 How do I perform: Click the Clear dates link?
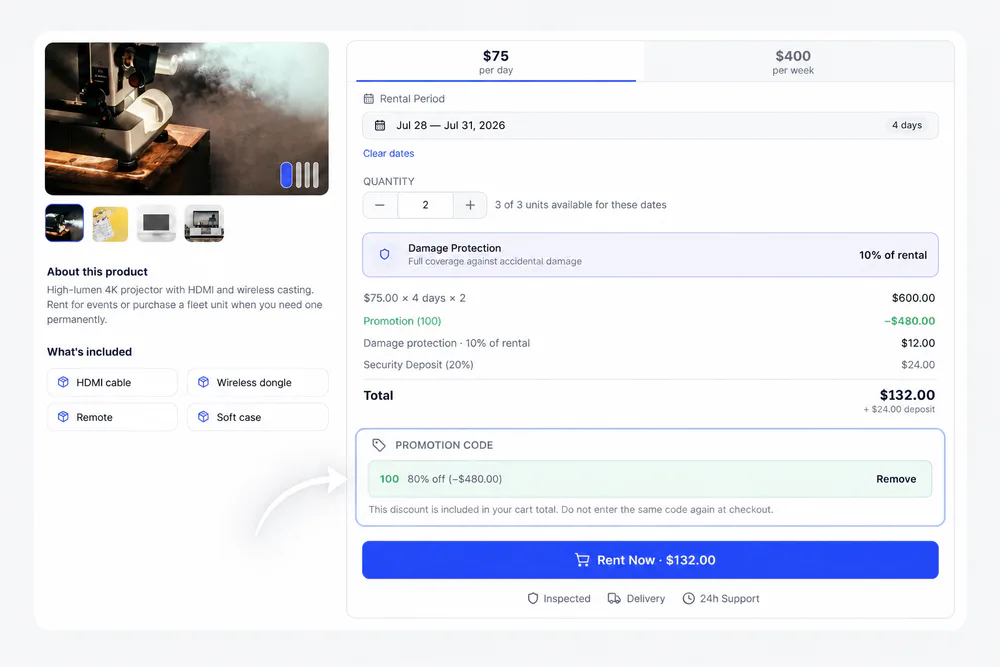tap(388, 154)
